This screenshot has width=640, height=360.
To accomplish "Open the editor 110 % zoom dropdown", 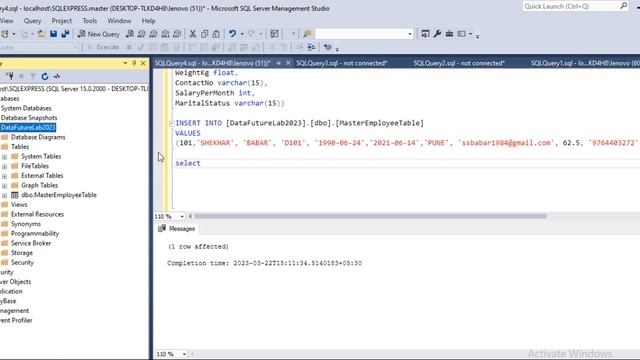I will point(182,216).
